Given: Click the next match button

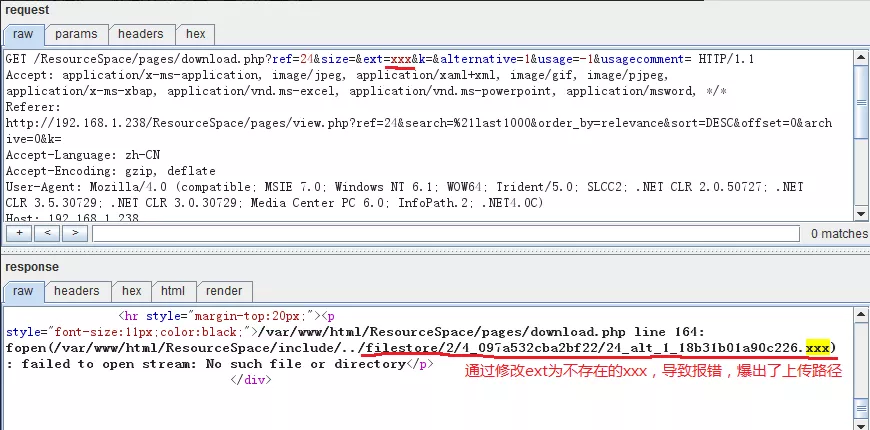Looking at the screenshot, I should (75, 233).
